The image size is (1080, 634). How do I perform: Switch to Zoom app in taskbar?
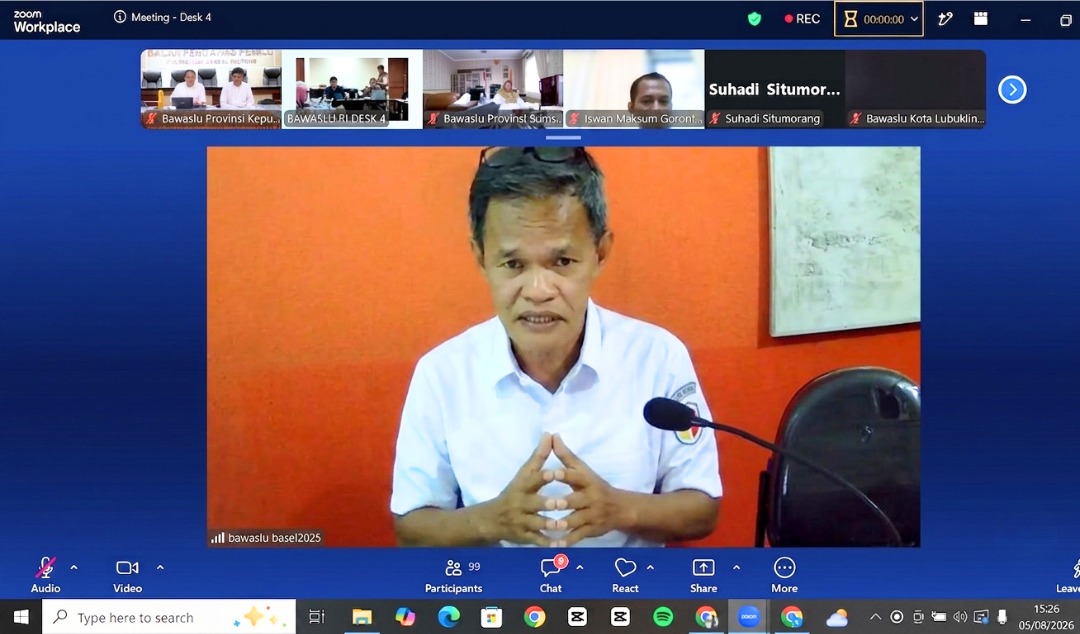pyautogui.click(x=749, y=617)
